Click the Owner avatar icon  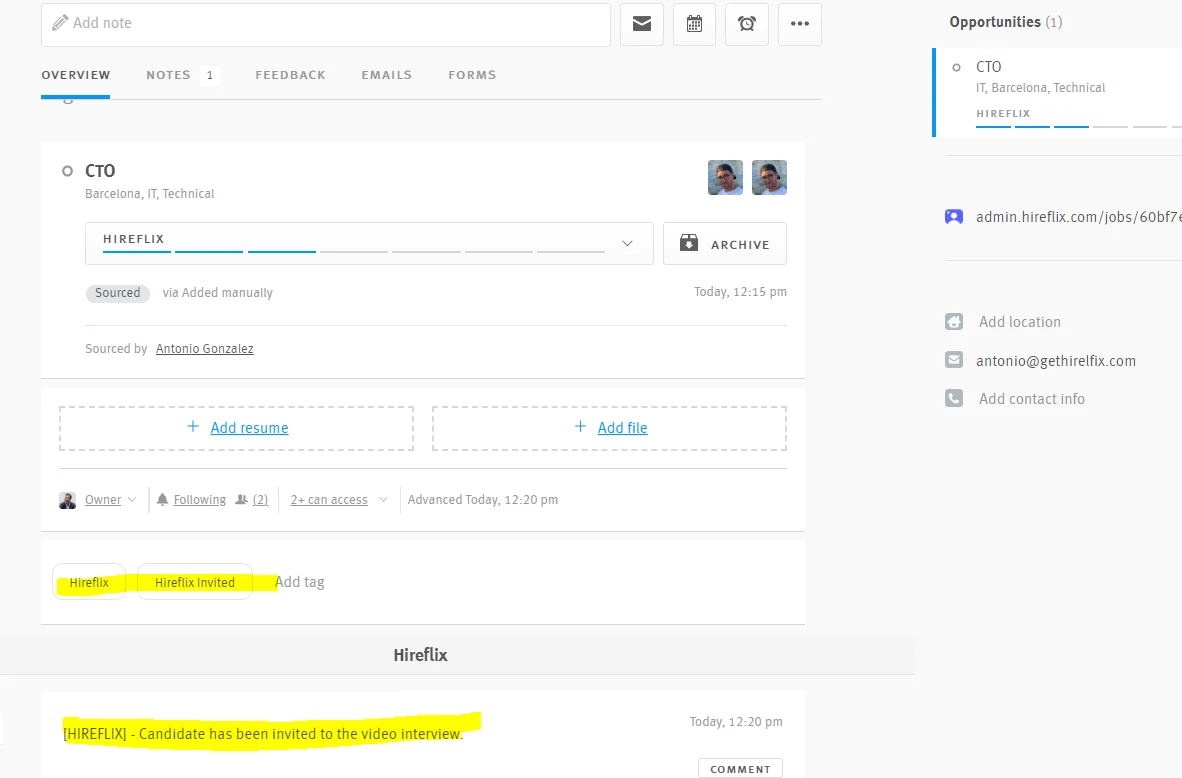pos(68,501)
